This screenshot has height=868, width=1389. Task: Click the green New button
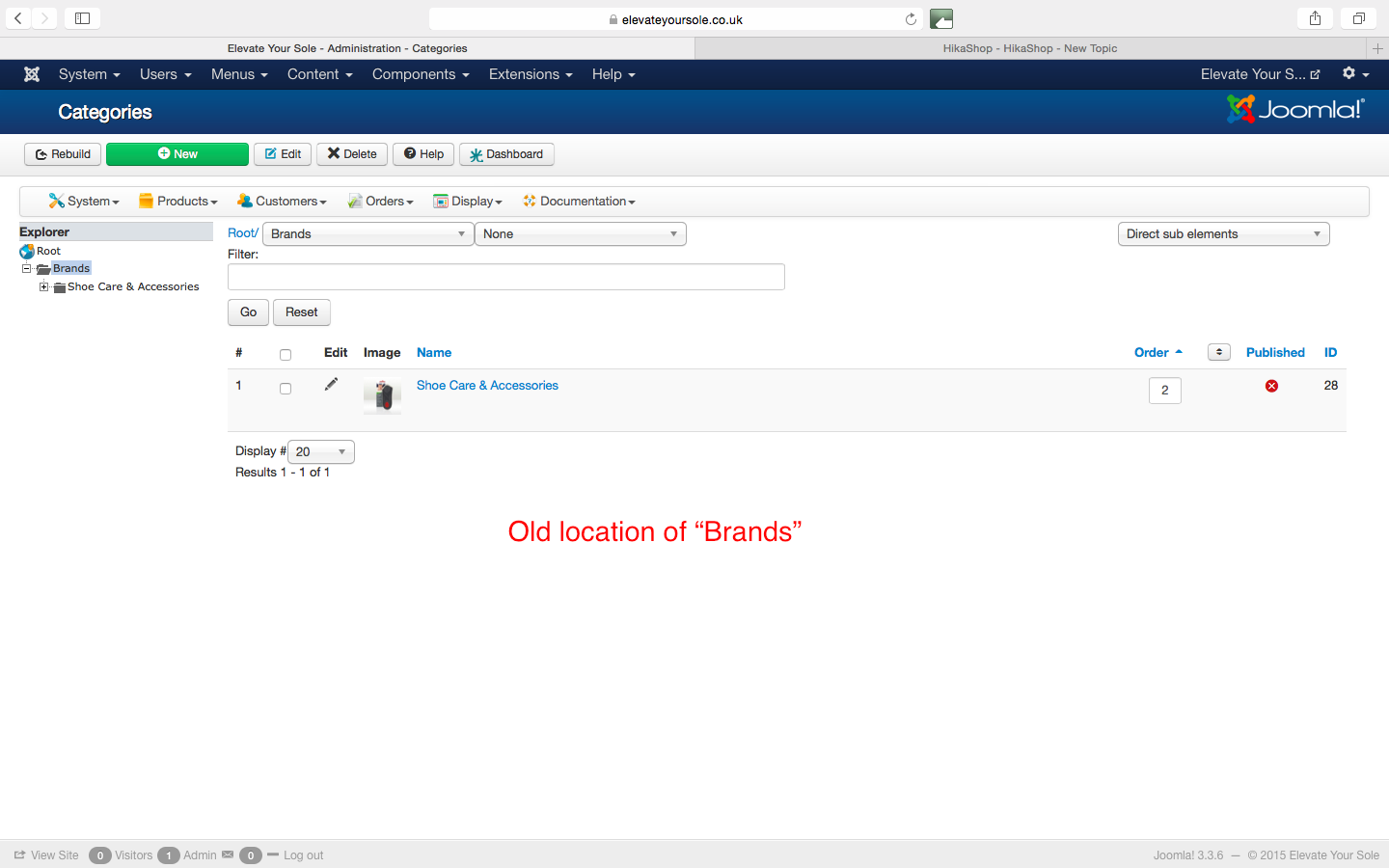click(x=177, y=154)
